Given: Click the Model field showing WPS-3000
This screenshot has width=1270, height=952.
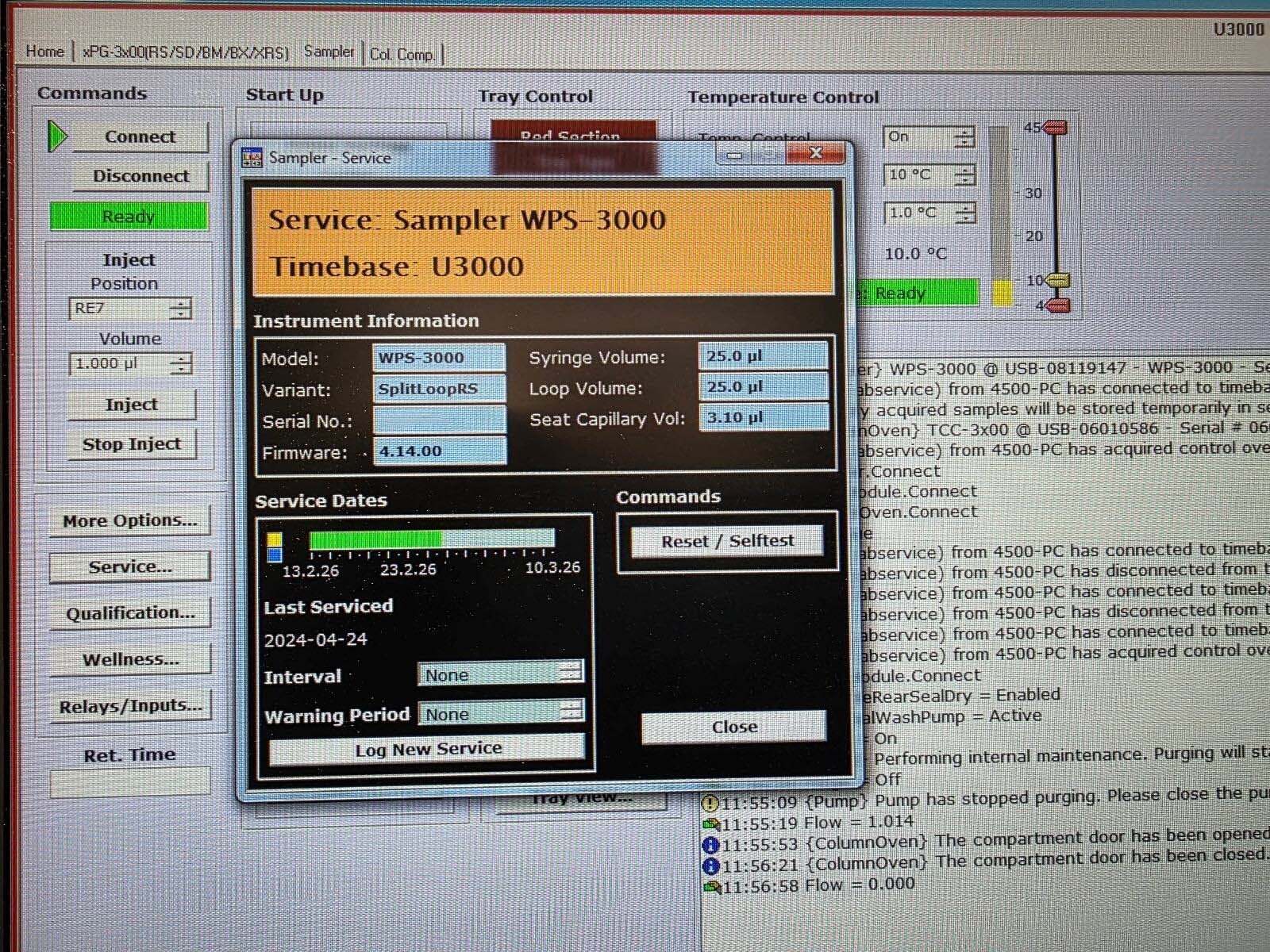Looking at the screenshot, I should click(x=439, y=358).
